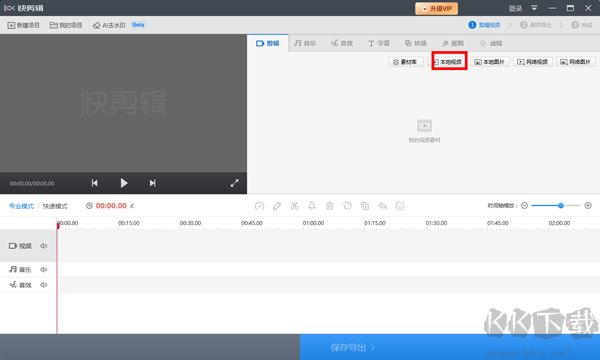Click the bell icon in edit toolbar

click(x=312, y=206)
